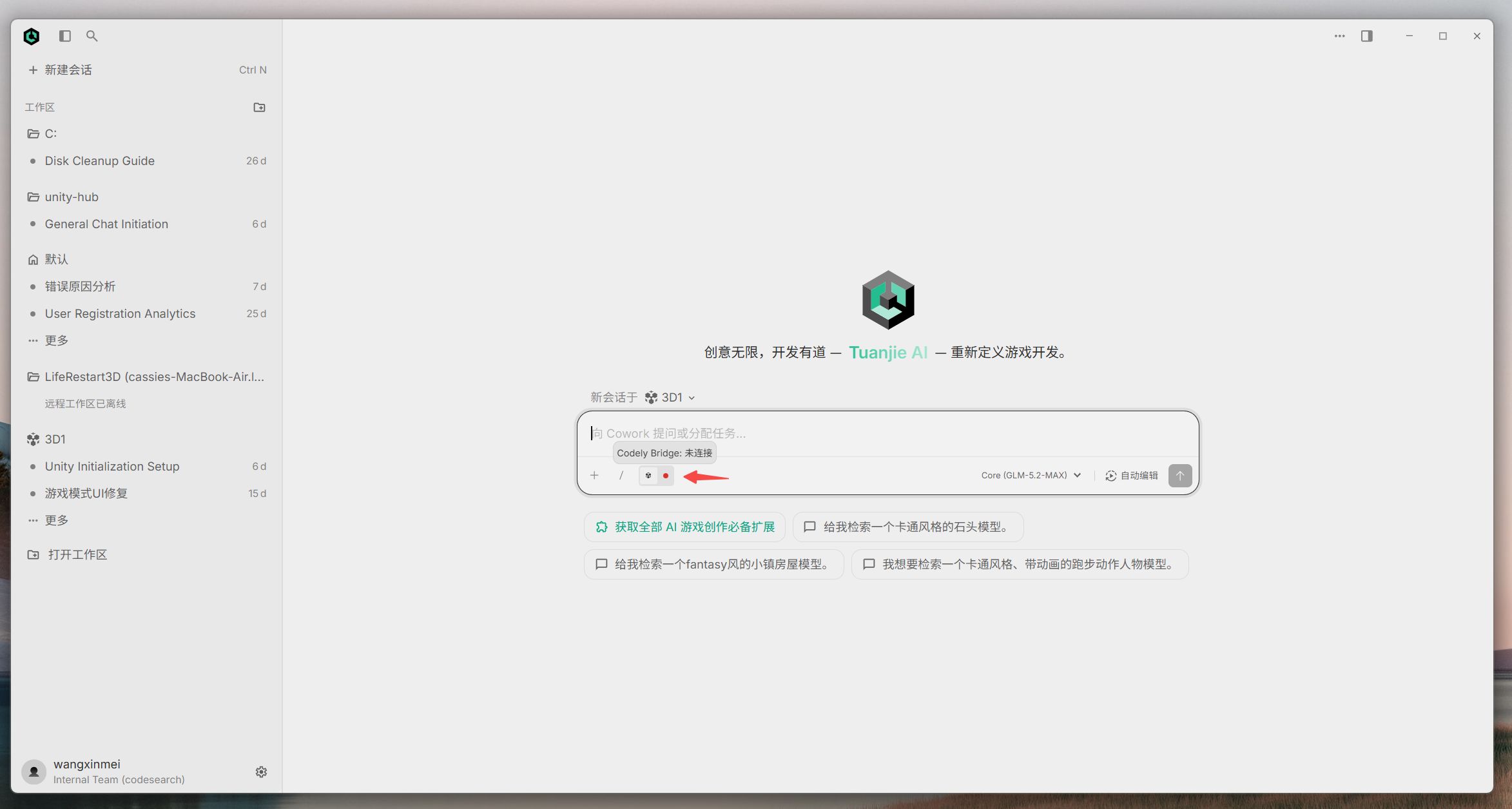This screenshot has width=1512, height=809.
Task: Click the Codely Bridge Unity icon
Action: (x=648, y=476)
